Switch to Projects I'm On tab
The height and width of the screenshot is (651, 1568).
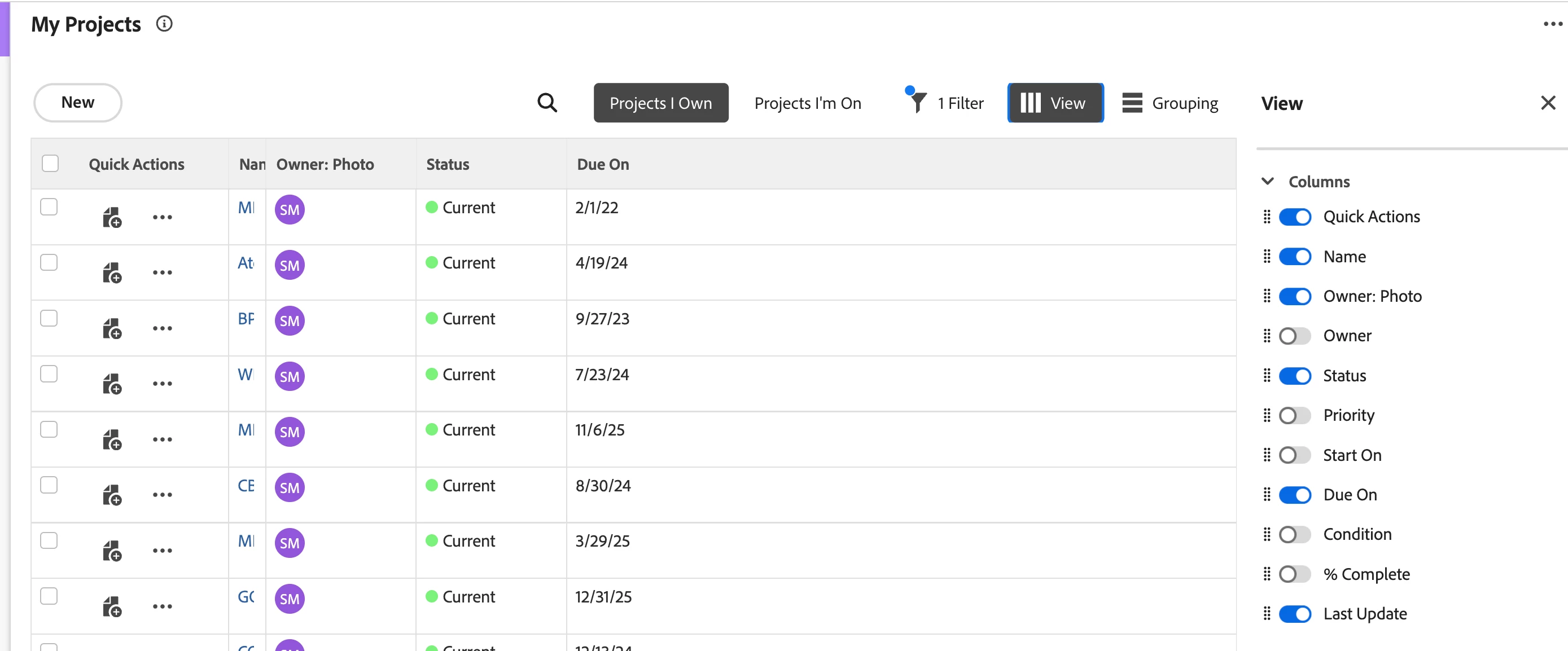[807, 103]
